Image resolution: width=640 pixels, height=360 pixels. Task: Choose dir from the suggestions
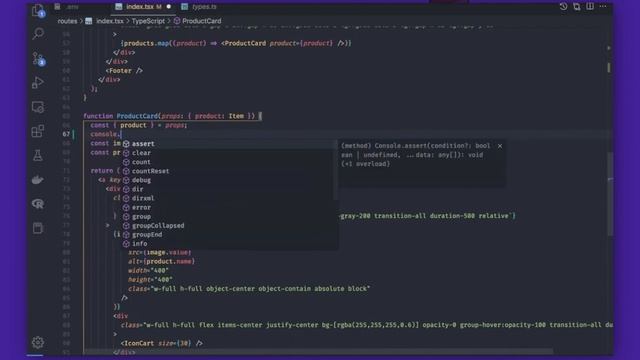coord(229,189)
